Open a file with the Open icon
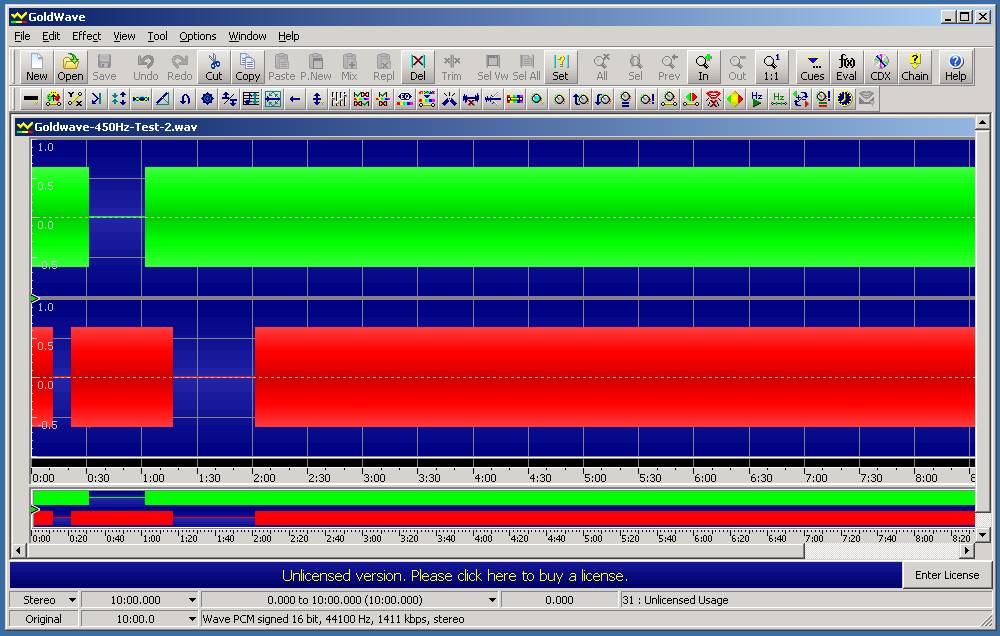 pyautogui.click(x=70, y=67)
